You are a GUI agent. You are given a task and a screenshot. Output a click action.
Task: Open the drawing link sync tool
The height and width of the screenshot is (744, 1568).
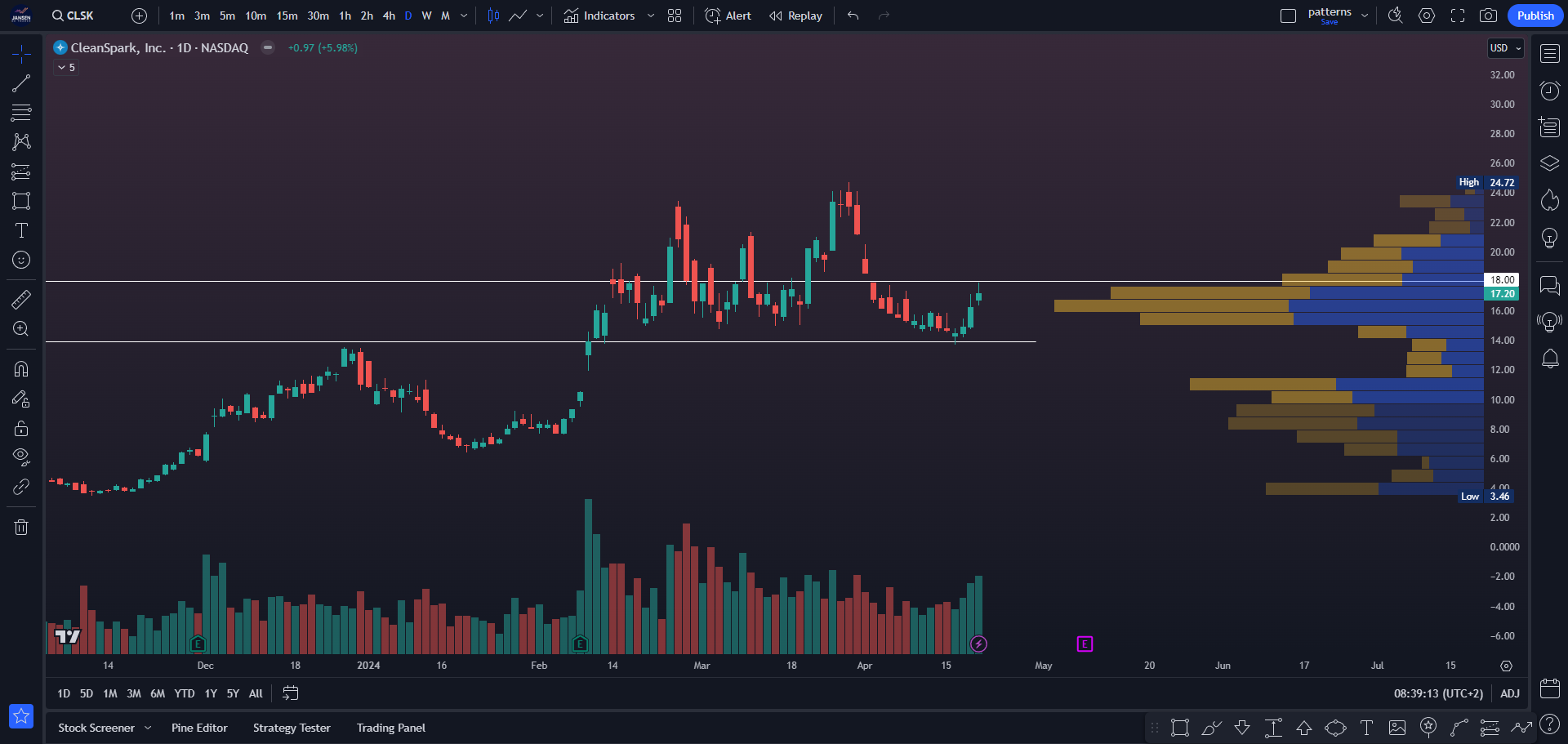tap(21, 488)
